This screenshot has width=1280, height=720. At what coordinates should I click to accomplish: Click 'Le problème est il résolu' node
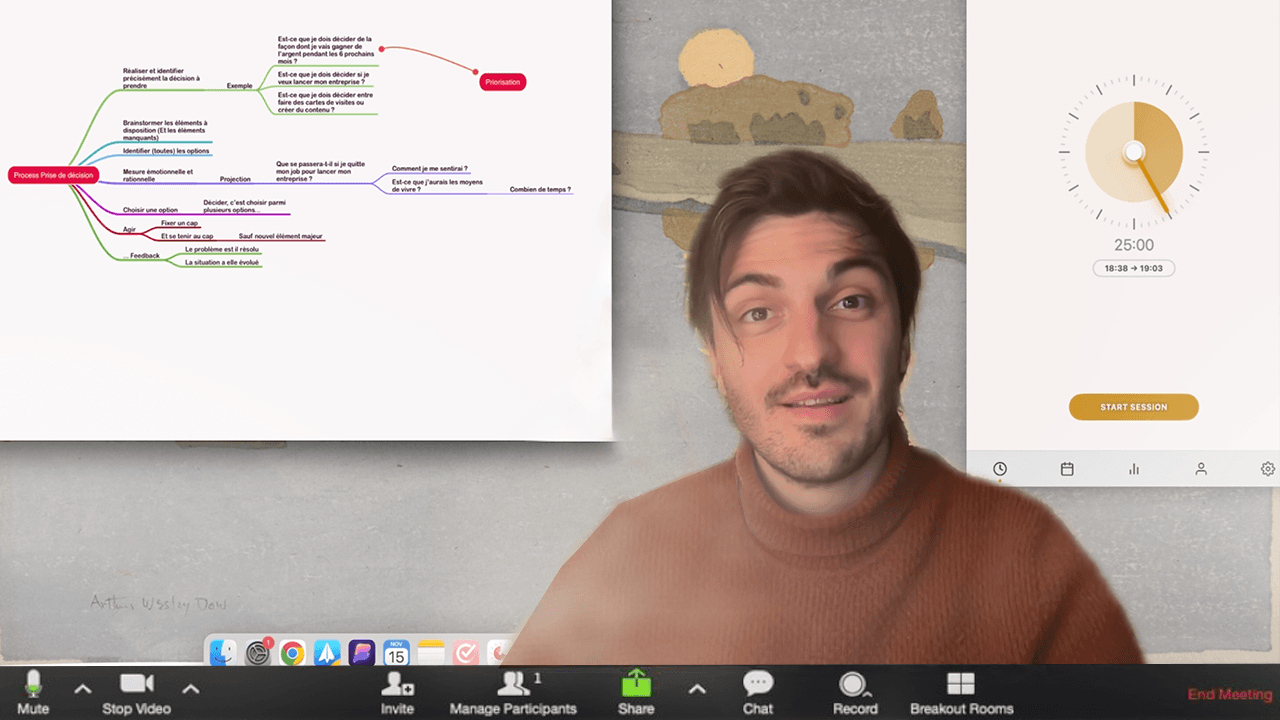222,249
